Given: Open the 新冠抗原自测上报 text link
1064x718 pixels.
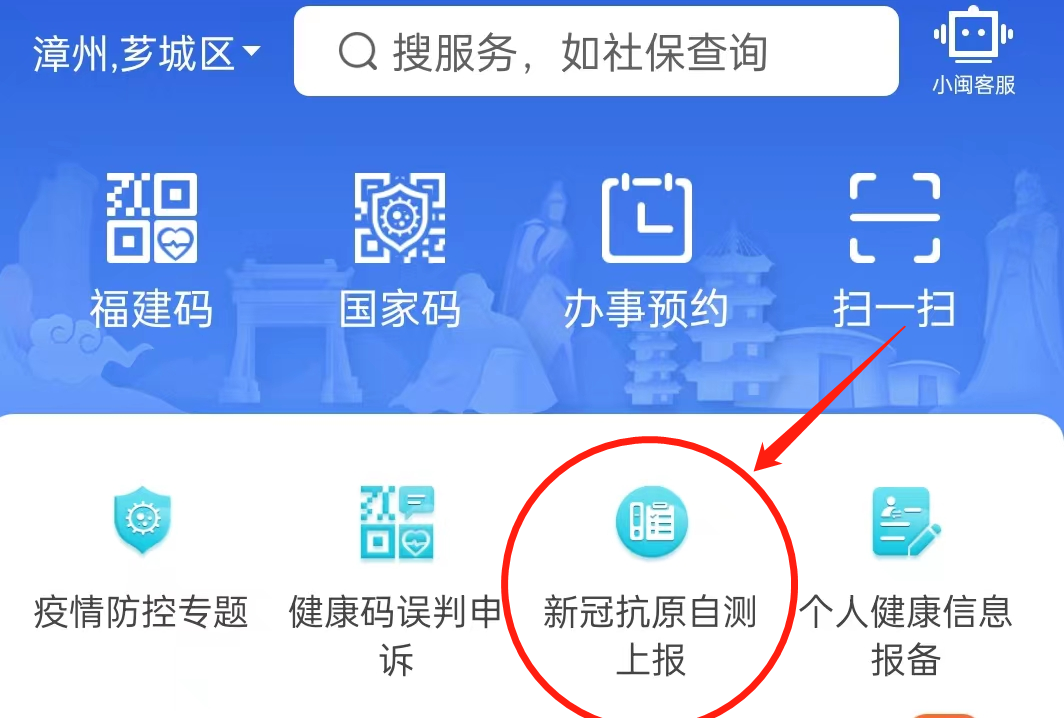Looking at the screenshot, I should click(x=651, y=635).
